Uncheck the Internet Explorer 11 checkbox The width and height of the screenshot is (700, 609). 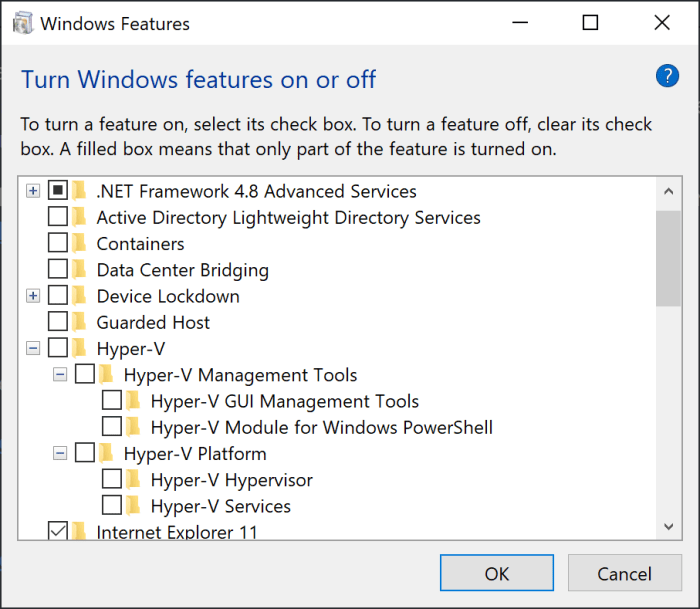click(x=58, y=531)
